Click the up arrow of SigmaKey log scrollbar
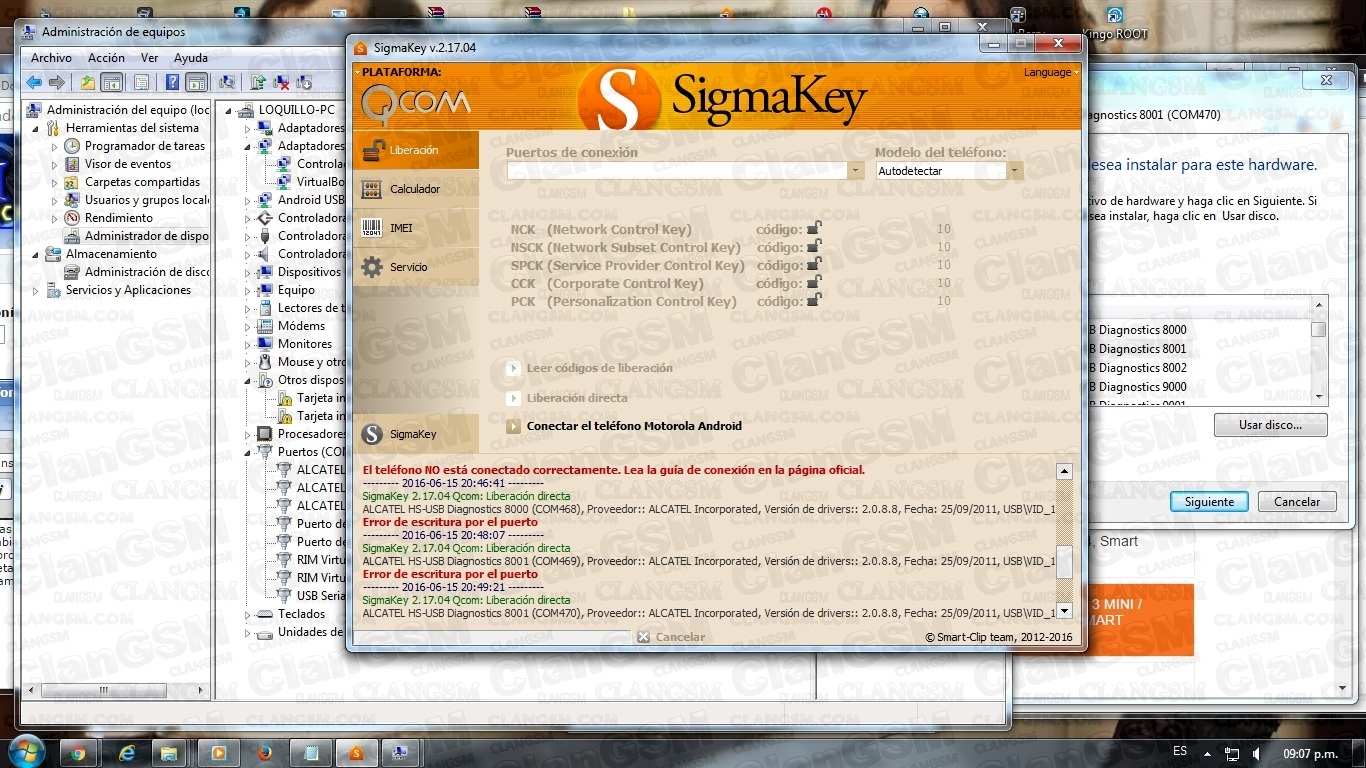The image size is (1366, 768). 1064,472
